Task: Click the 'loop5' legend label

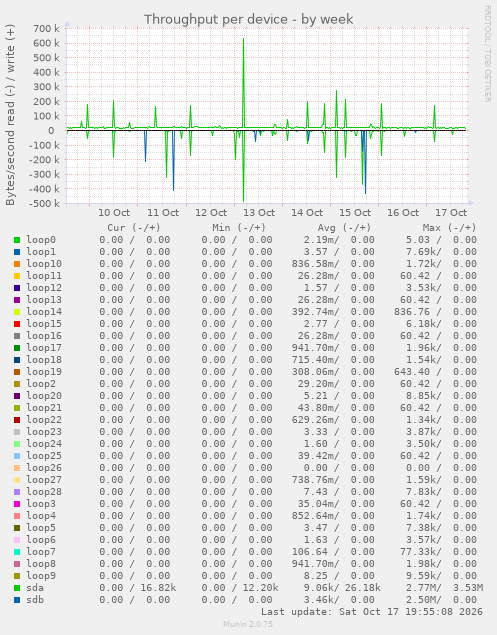Action: pyautogui.click(x=41, y=528)
